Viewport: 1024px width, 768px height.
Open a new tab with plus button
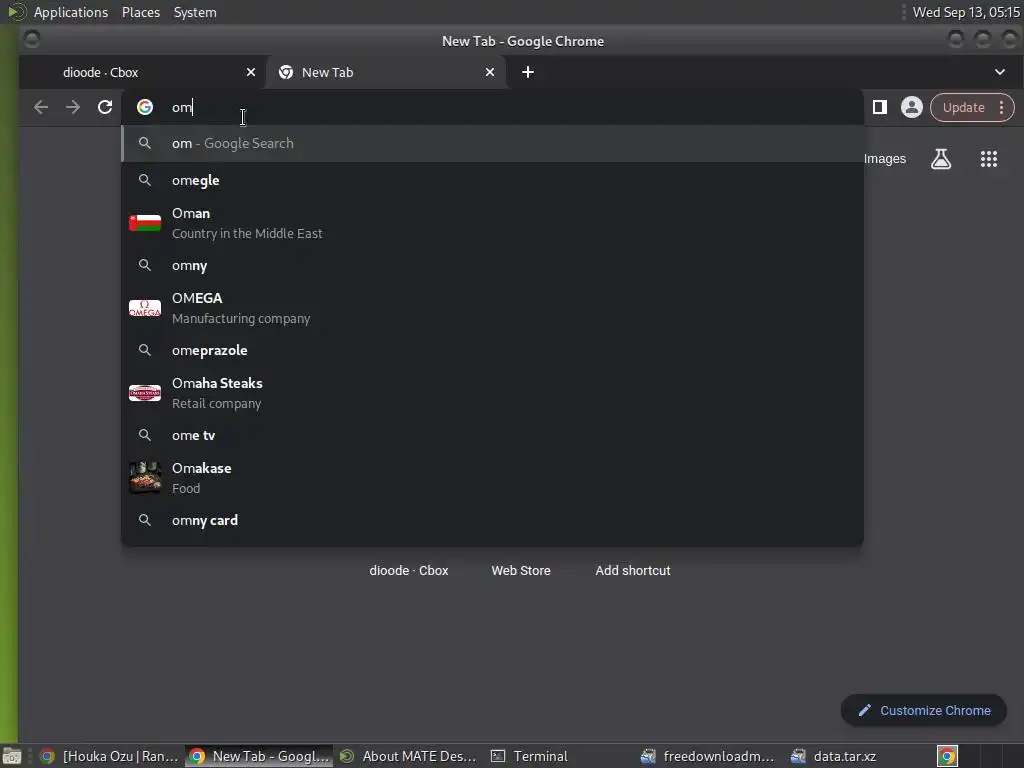pyautogui.click(x=528, y=72)
